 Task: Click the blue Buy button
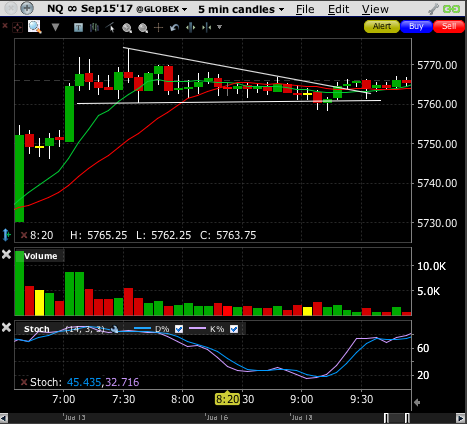coord(416,26)
